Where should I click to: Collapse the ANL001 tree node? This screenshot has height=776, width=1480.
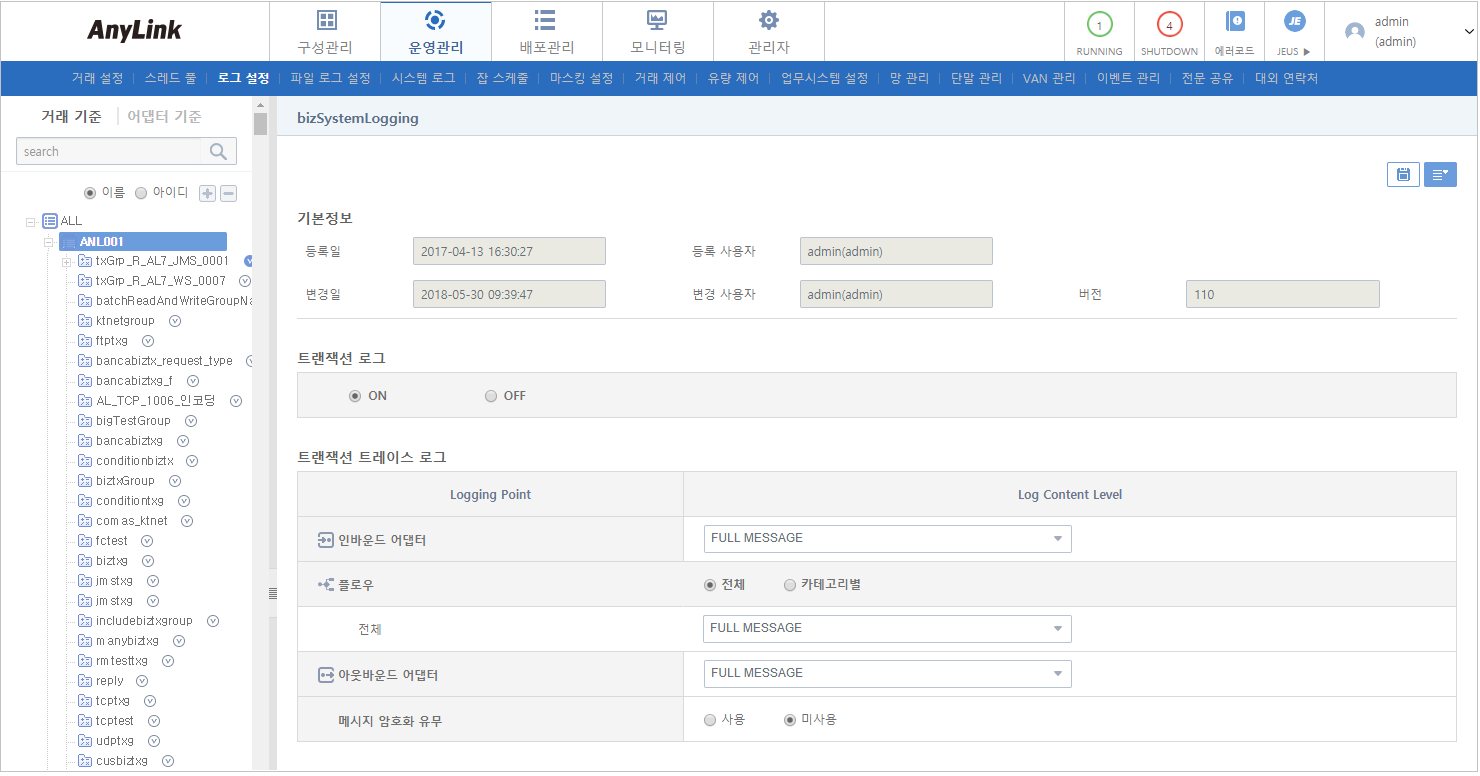(x=47, y=242)
